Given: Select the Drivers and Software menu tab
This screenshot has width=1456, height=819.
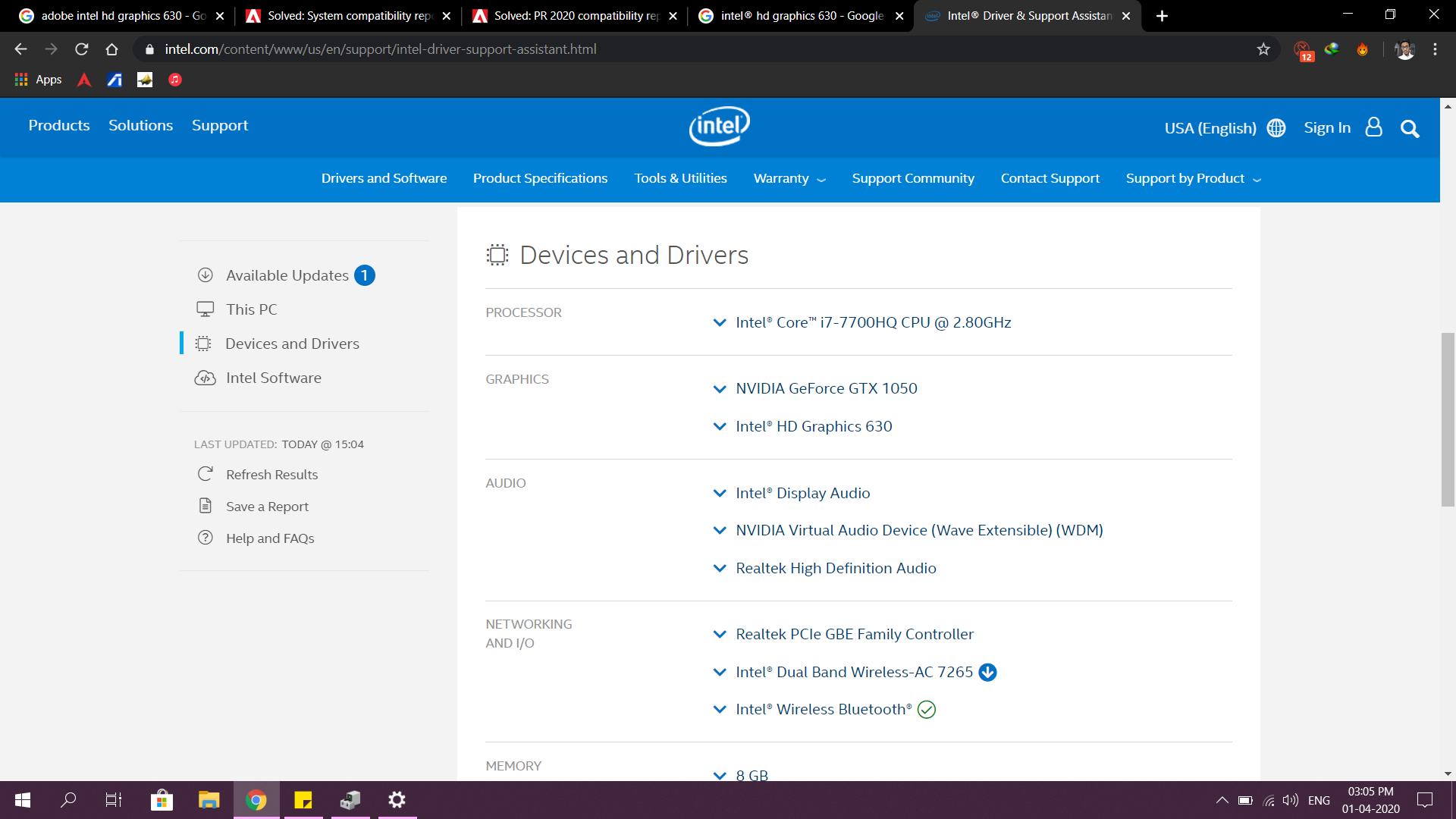Looking at the screenshot, I should (x=384, y=179).
